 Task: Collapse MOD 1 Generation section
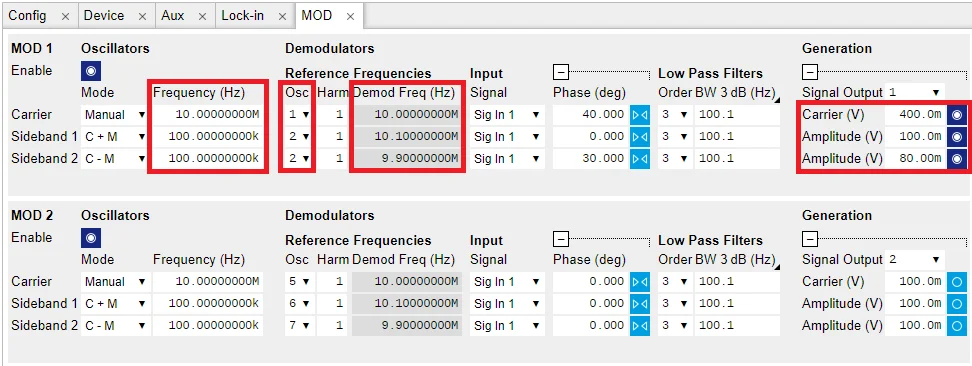(810, 73)
